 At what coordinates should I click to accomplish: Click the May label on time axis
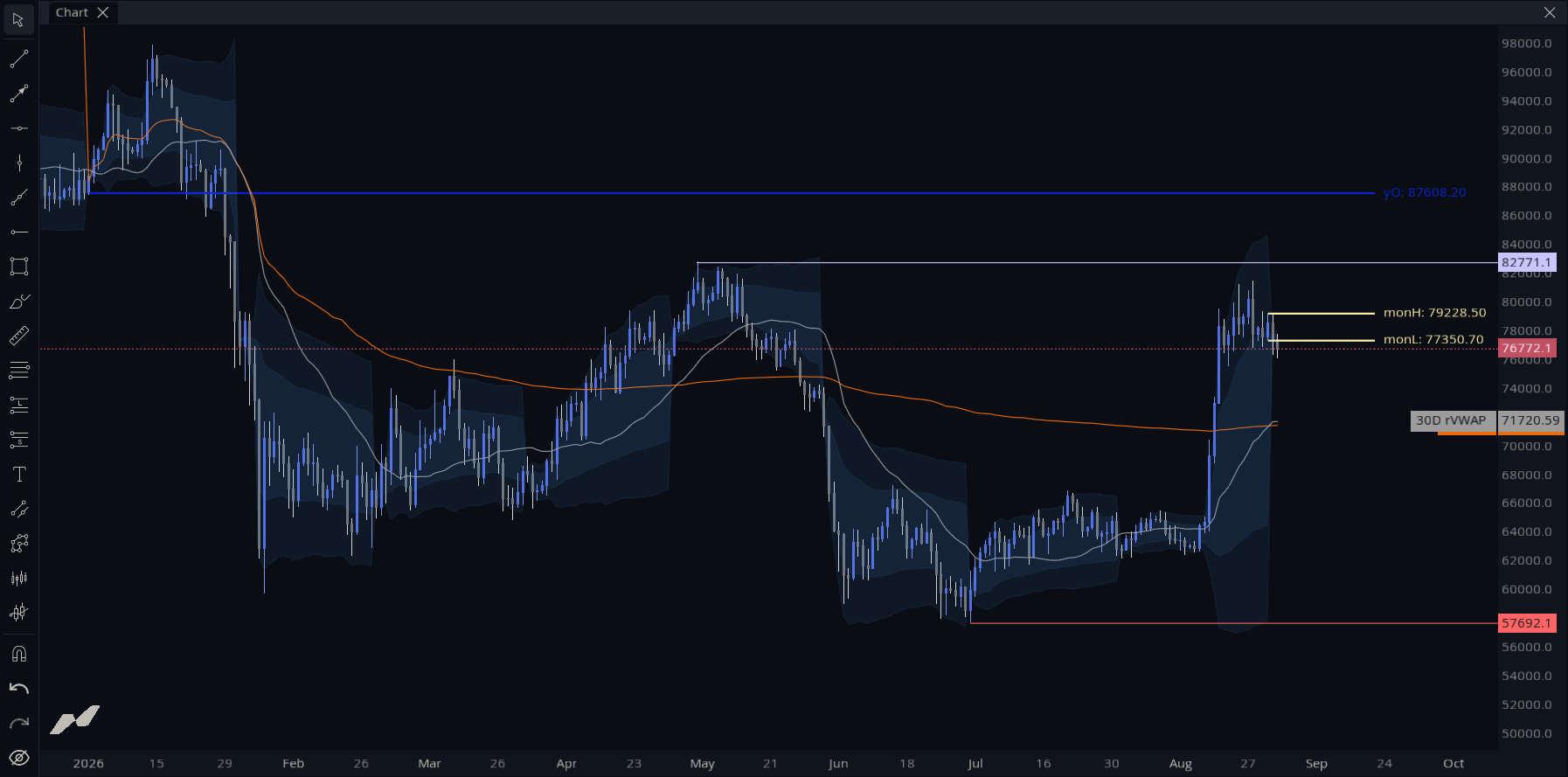tap(702, 764)
